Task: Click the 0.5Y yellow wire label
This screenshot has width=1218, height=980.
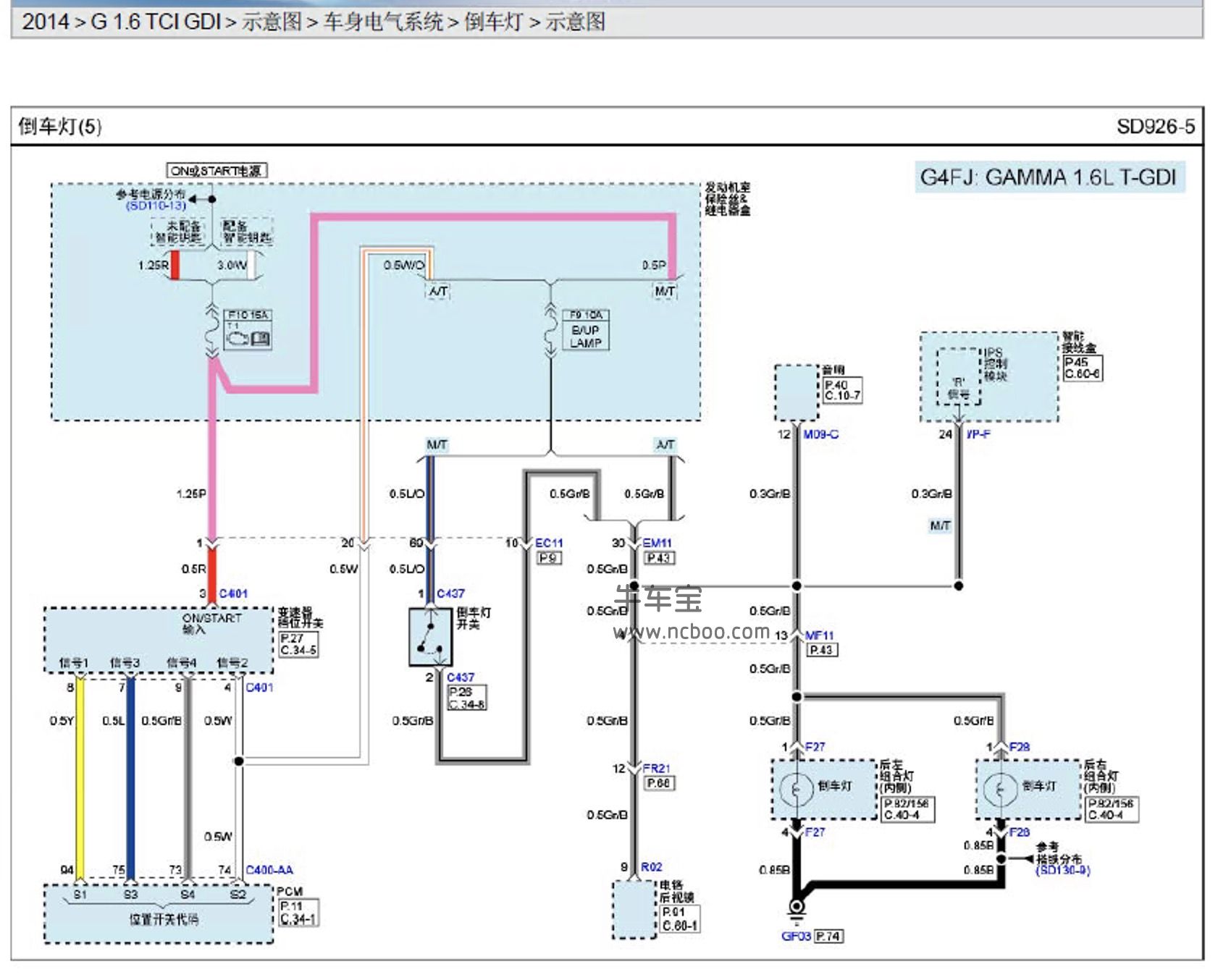Action: (62, 721)
